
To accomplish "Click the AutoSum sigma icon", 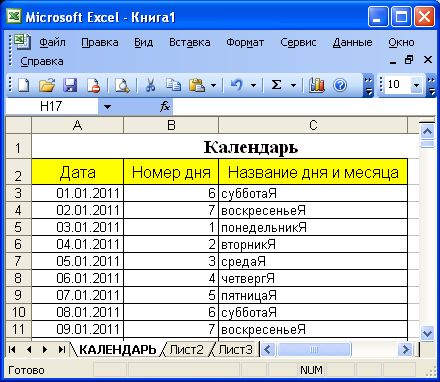I will point(276,85).
